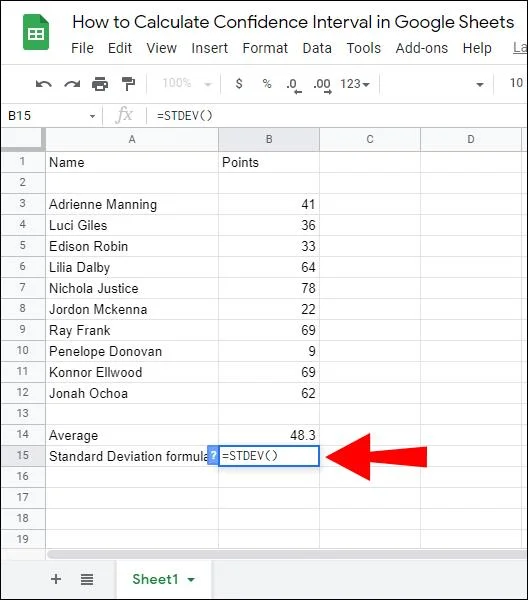Format as percent with % icon
Viewport: 528px width, 600px height.
click(267, 83)
